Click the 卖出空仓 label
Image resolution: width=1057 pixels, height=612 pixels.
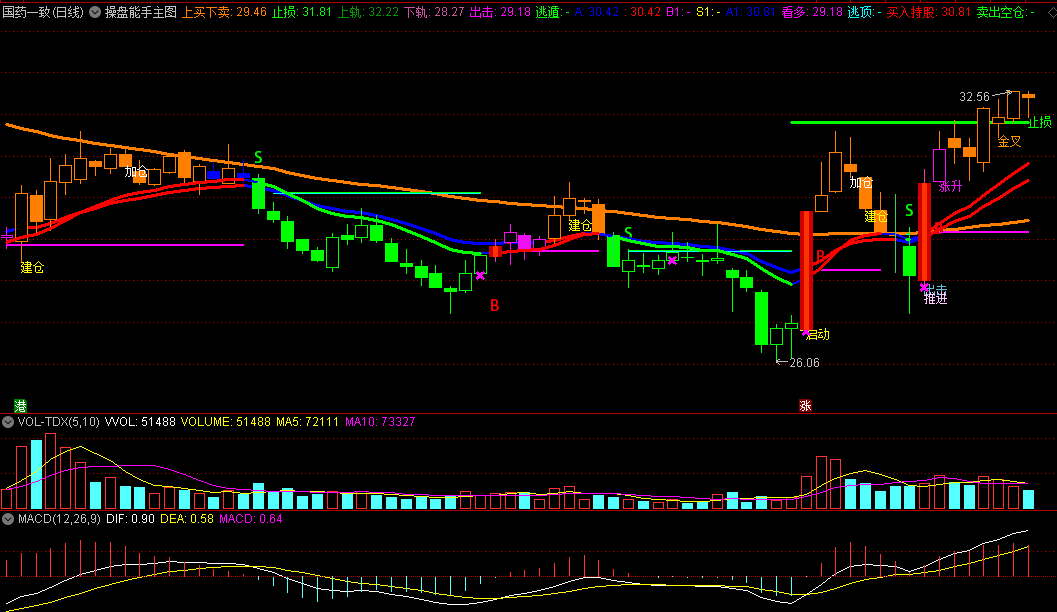click(1000, 12)
